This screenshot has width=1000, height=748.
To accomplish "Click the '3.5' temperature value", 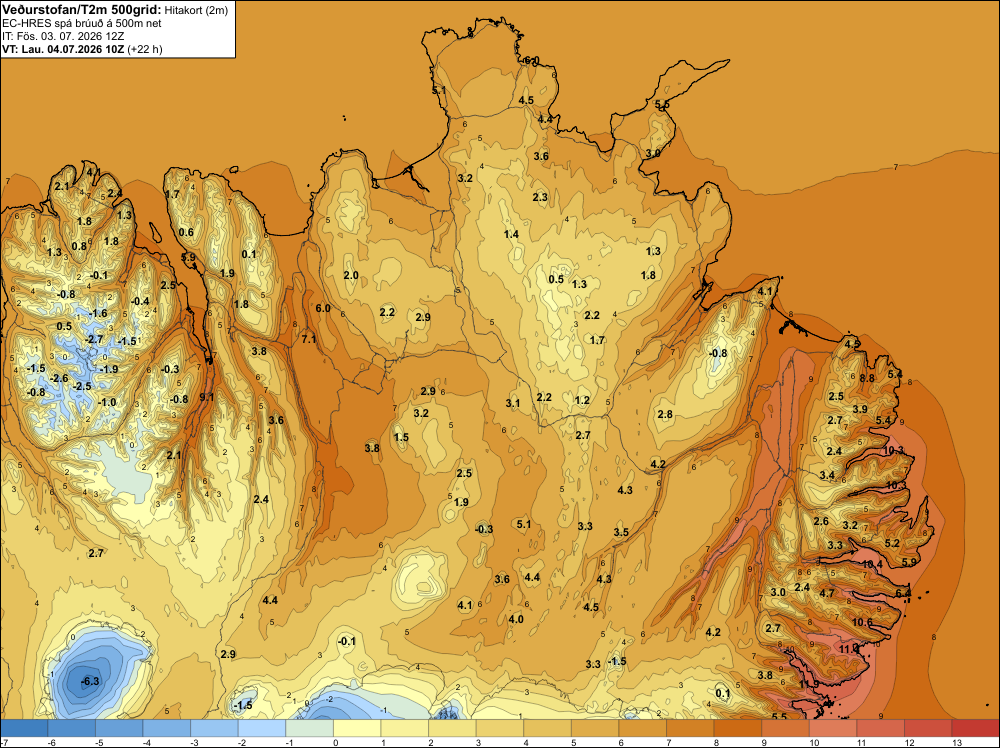I will coord(621,532).
